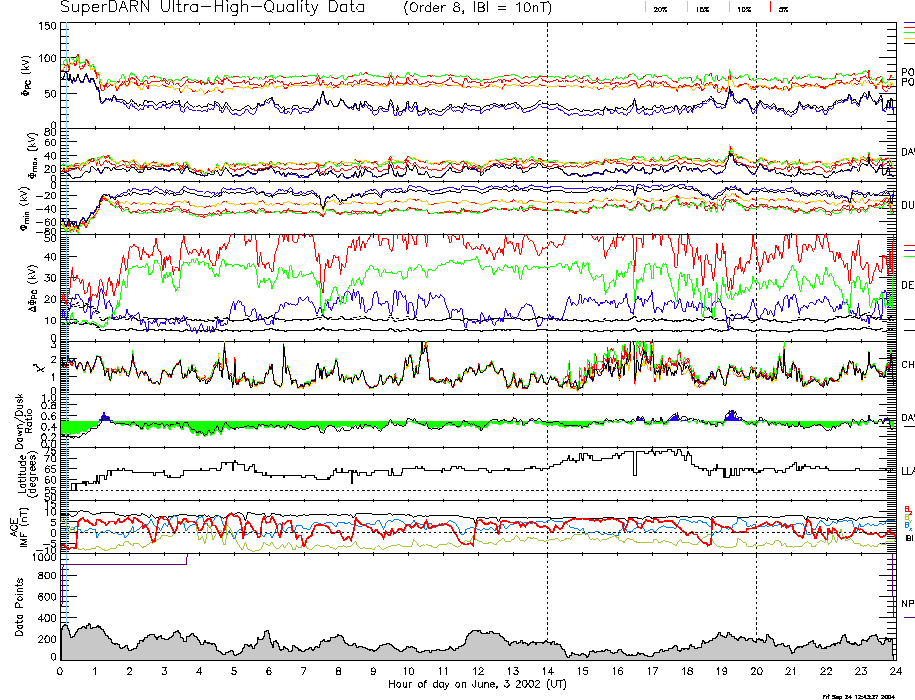Click the NP label right of Data Points panel
This screenshot has width=915, height=700.
pos(907,603)
